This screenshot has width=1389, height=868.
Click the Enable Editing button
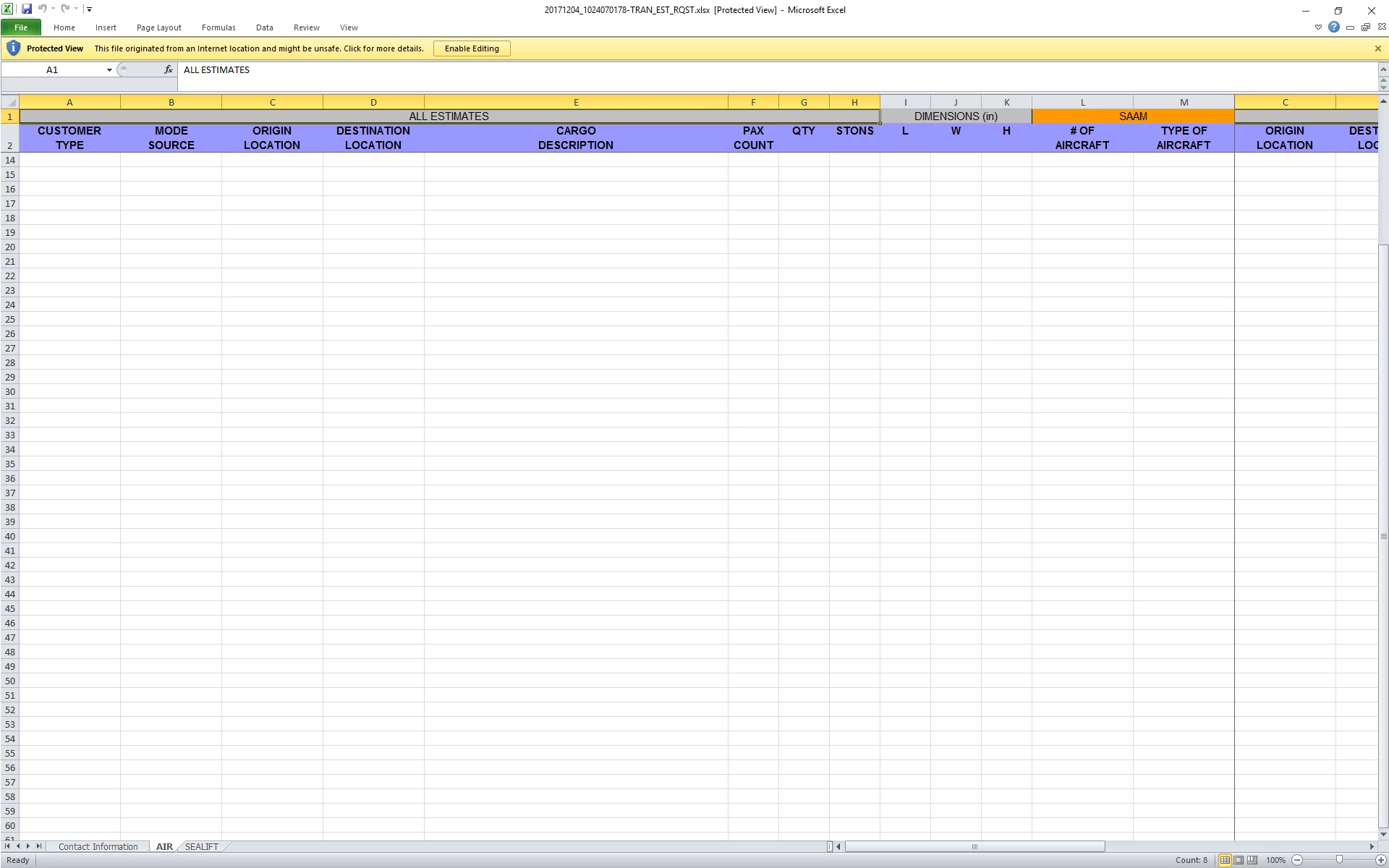(472, 48)
